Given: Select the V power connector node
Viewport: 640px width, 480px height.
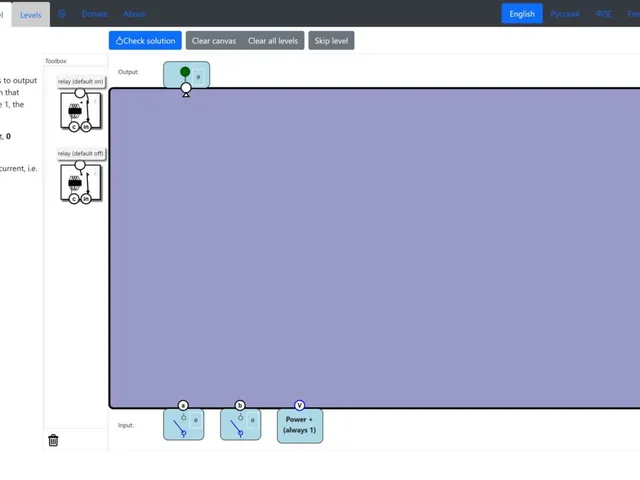Looking at the screenshot, I should [x=300, y=405].
